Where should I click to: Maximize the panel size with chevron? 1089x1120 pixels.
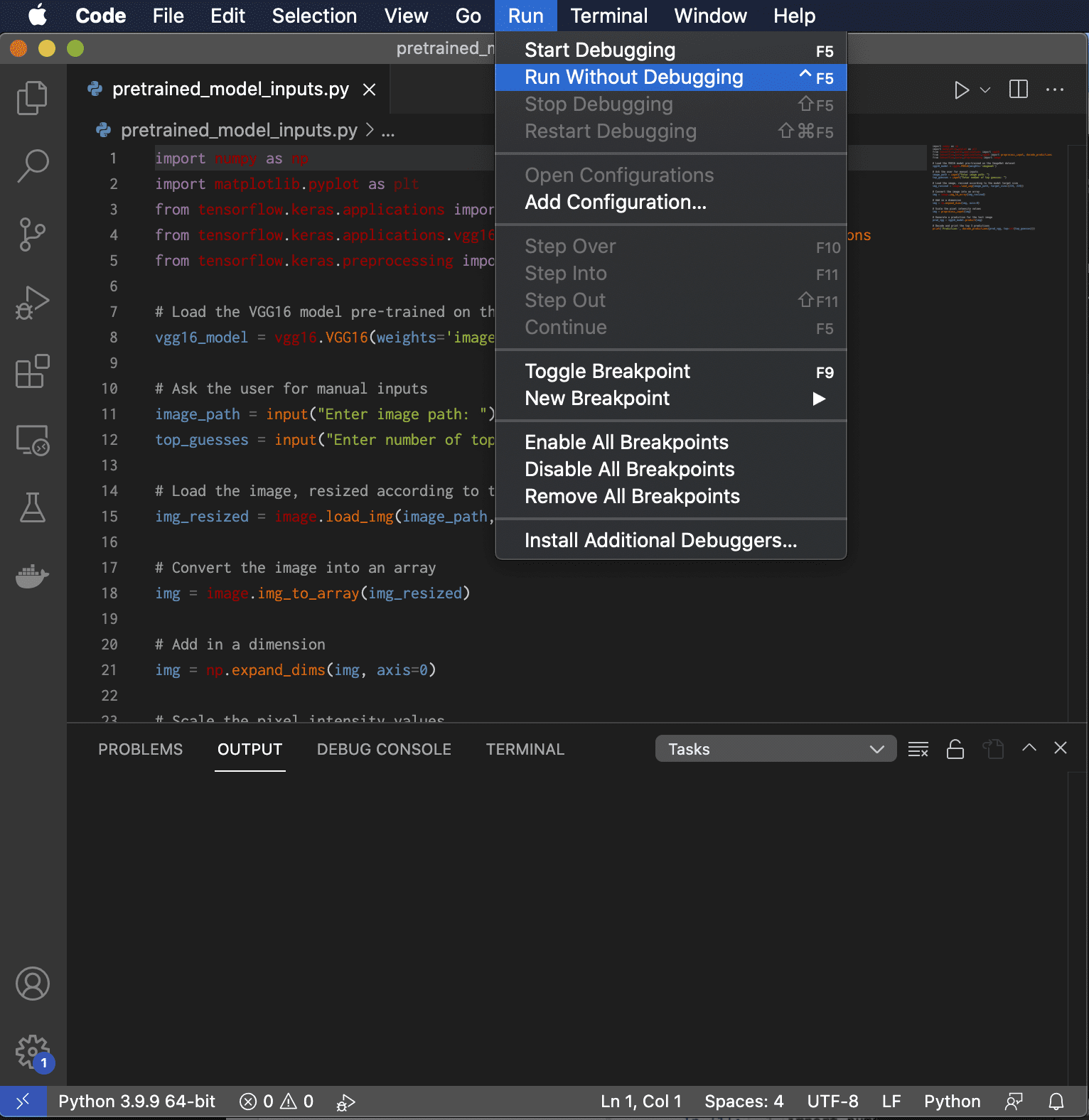tap(1029, 748)
